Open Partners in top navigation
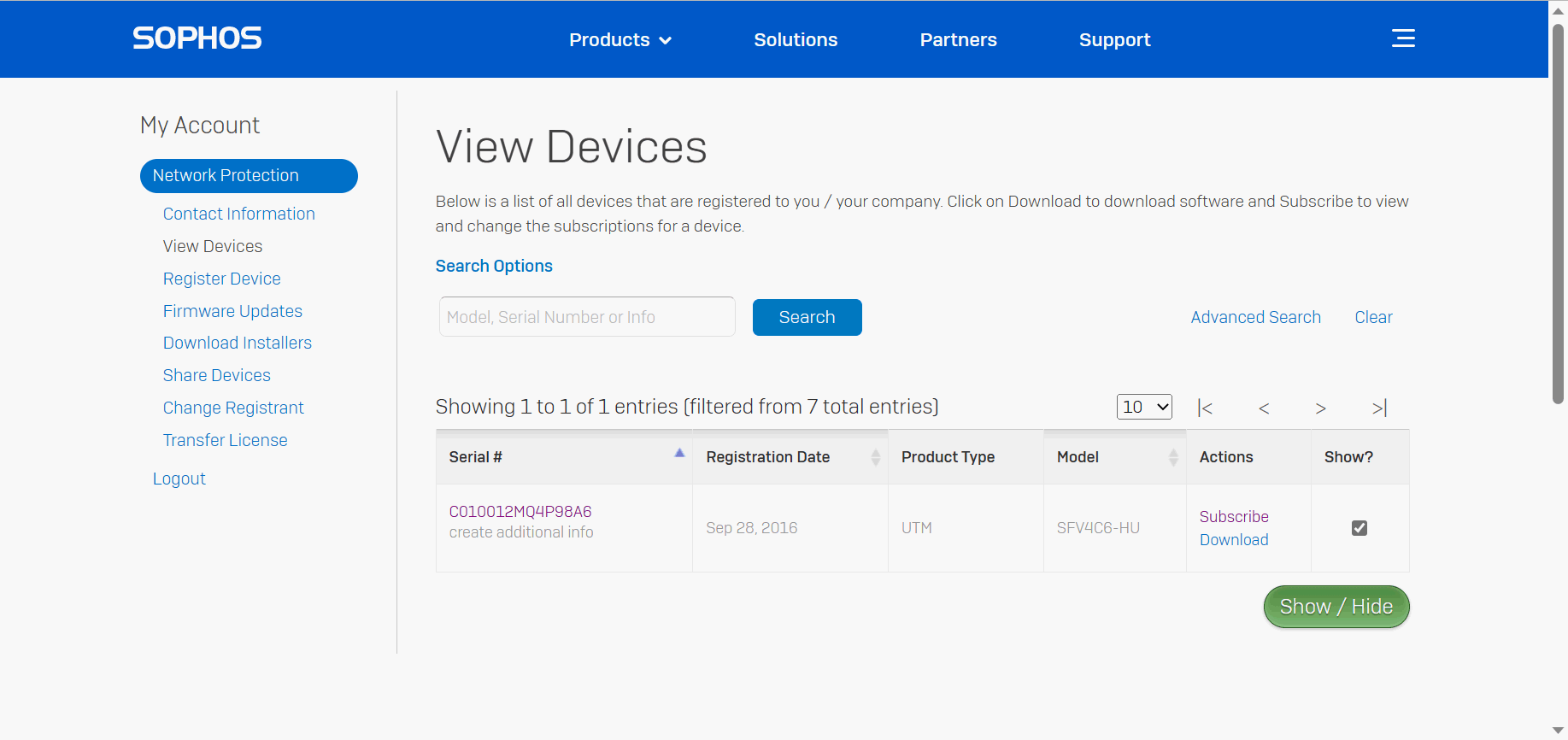This screenshot has height=740, width=1568. 958,39
